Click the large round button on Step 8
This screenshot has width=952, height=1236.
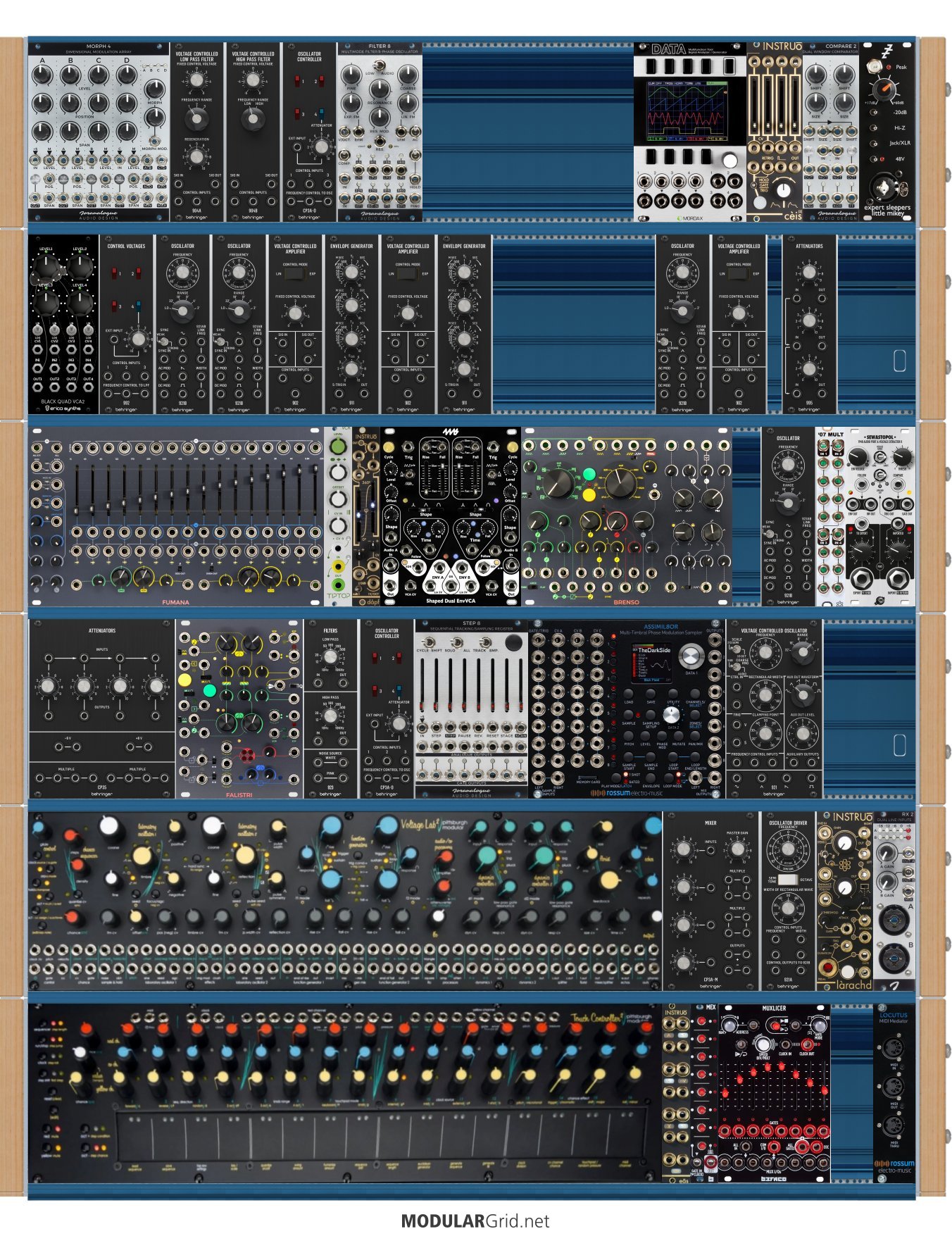pyautogui.click(x=514, y=643)
